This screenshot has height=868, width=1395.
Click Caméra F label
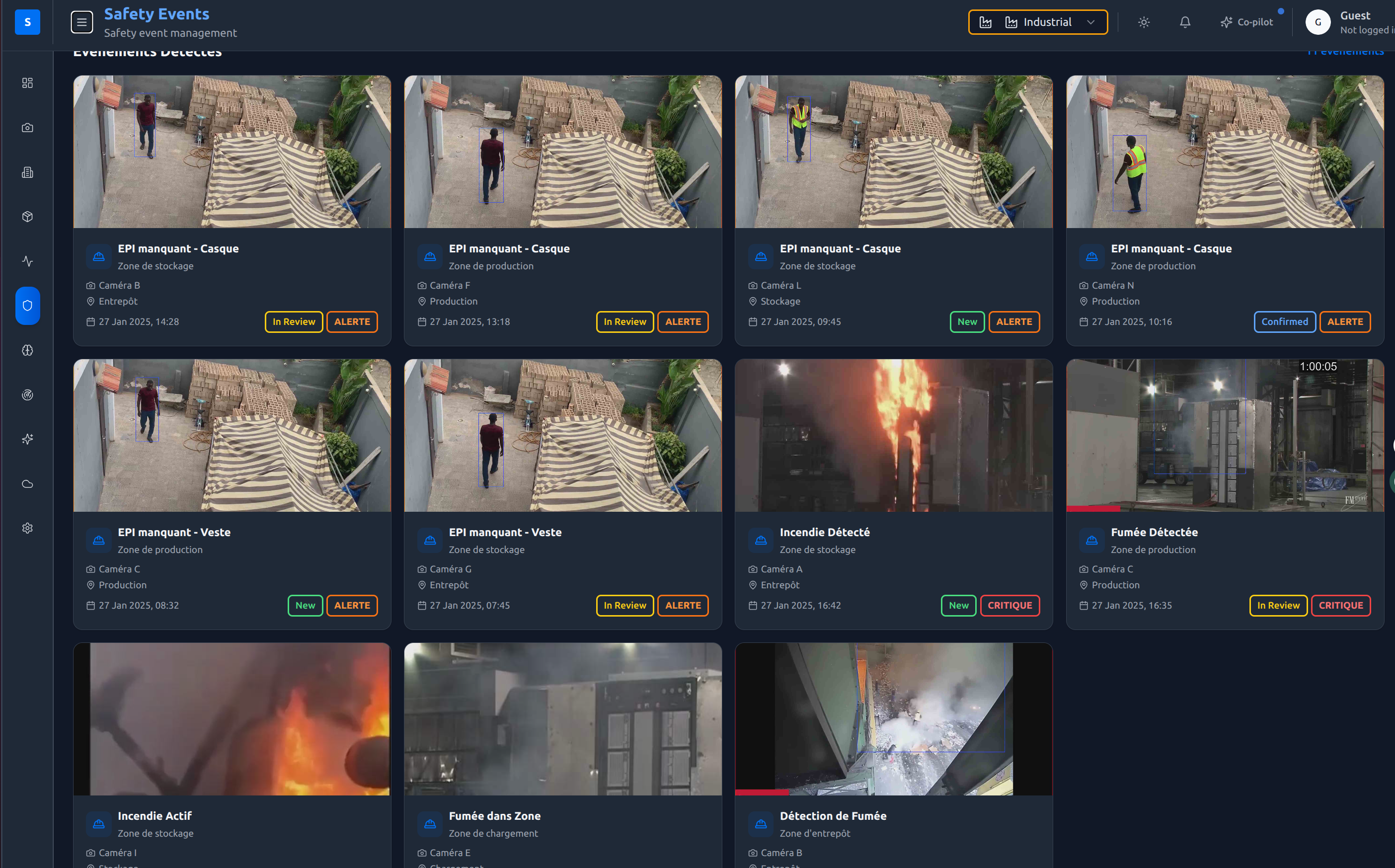(x=450, y=285)
